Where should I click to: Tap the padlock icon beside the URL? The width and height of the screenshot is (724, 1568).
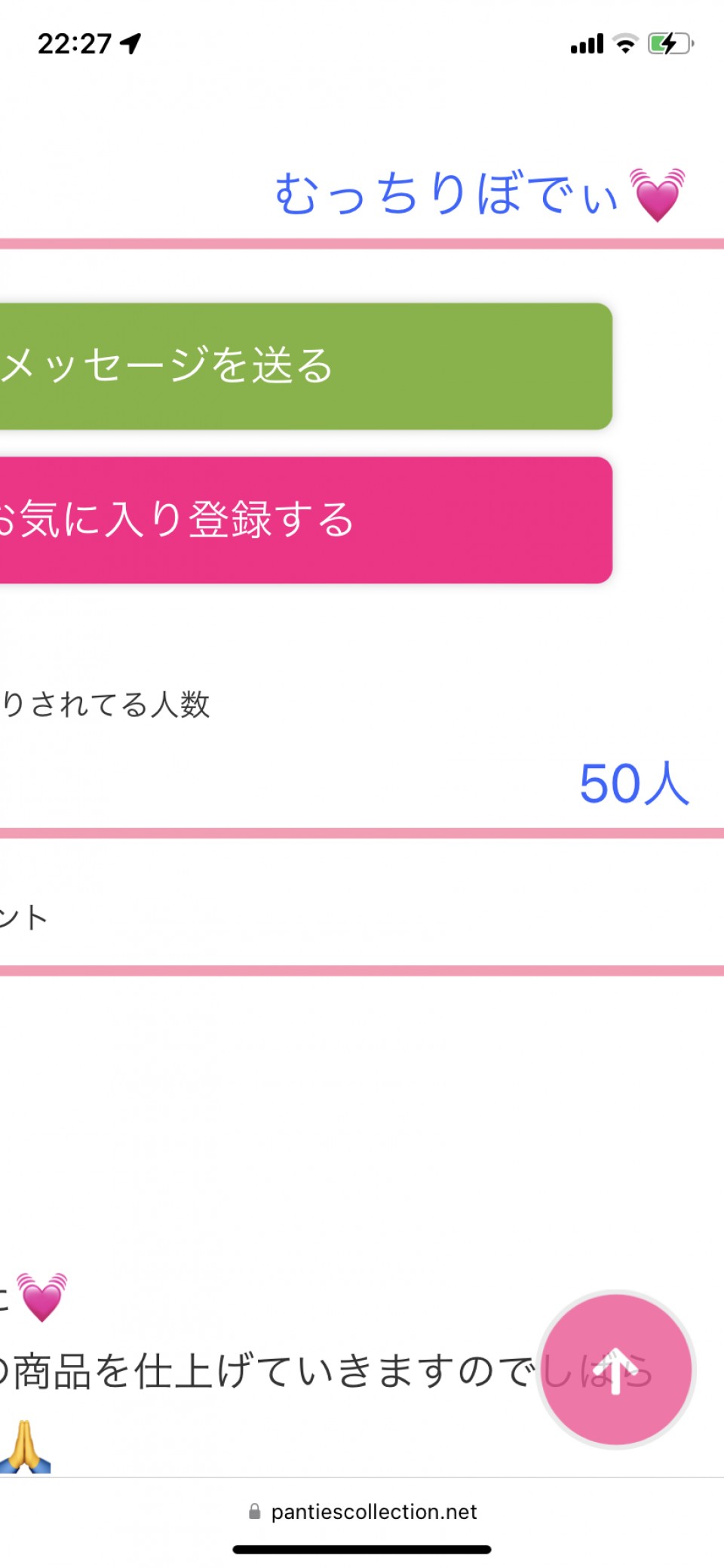coord(255,1511)
